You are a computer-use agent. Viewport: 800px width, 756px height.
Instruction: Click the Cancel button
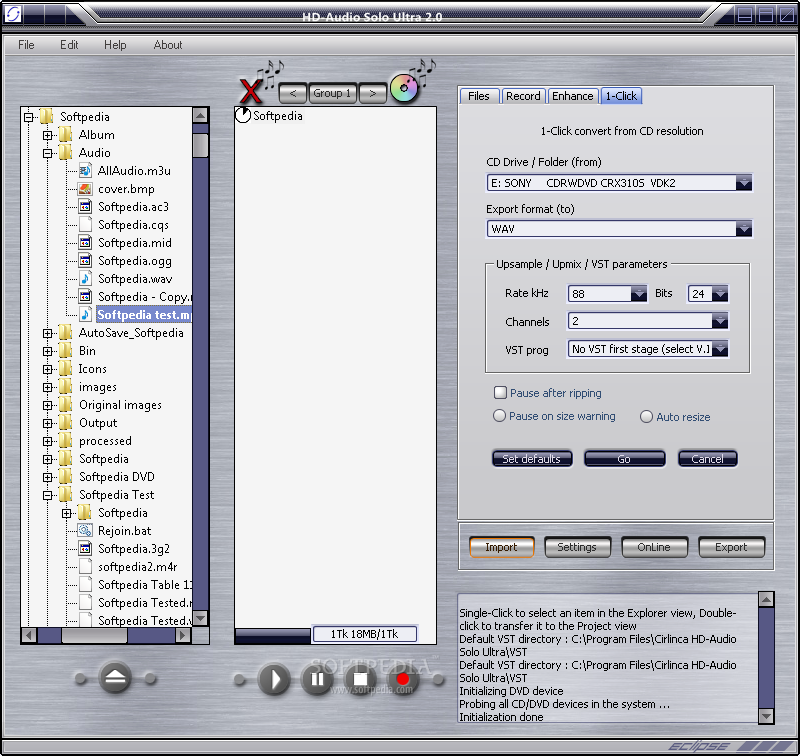[707, 459]
